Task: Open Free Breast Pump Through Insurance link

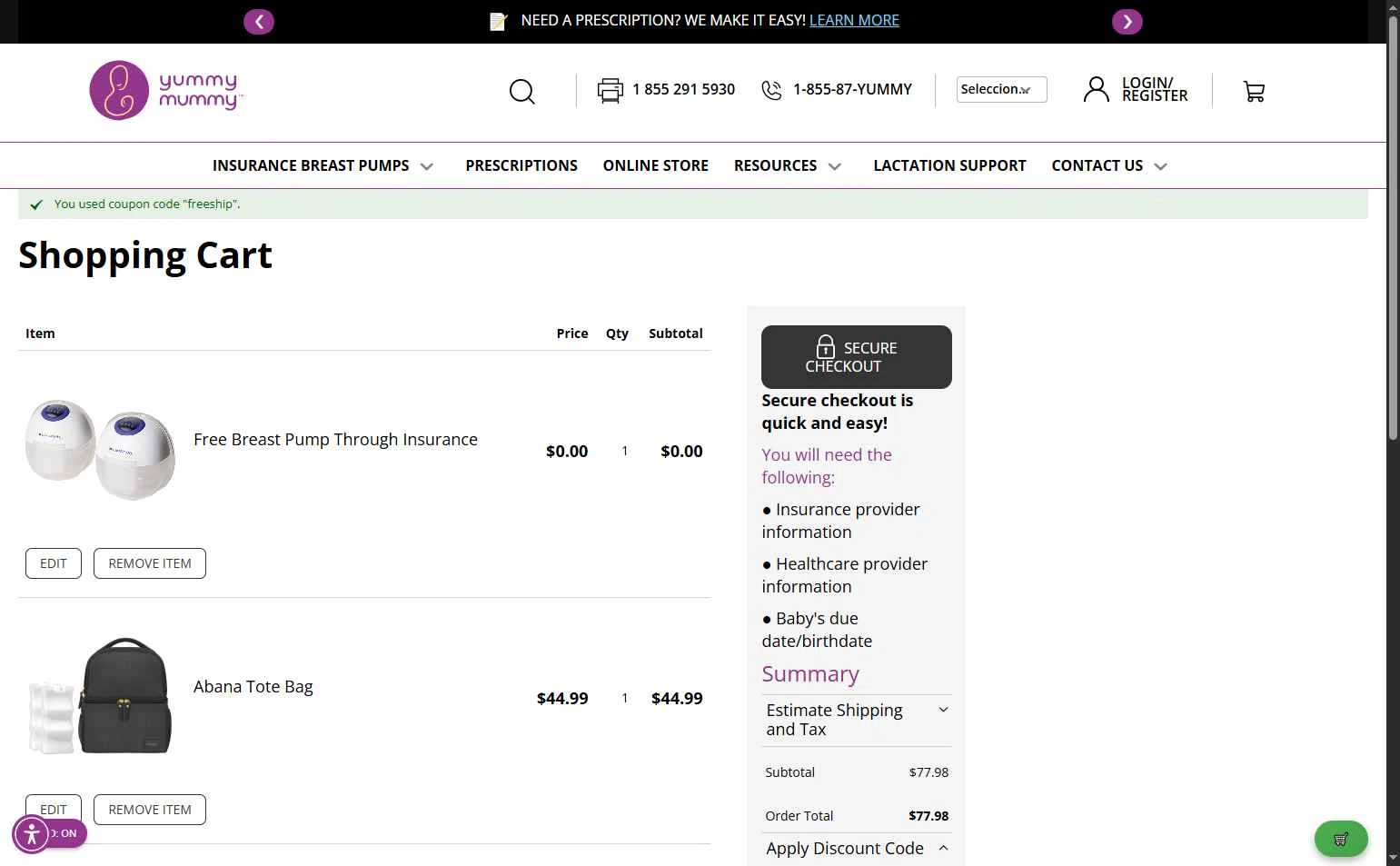Action: (335, 439)
